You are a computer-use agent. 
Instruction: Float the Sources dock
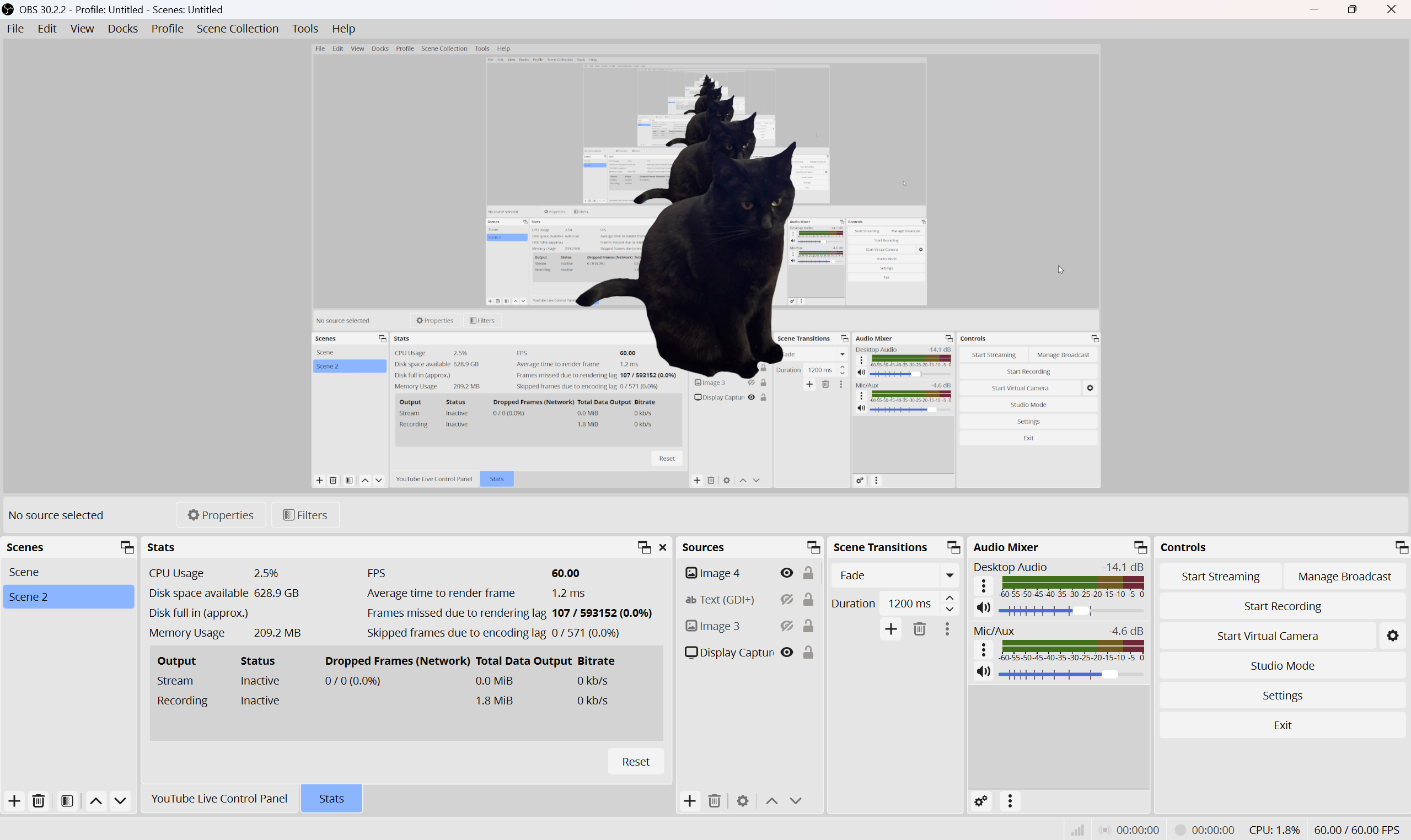point(814,547)
